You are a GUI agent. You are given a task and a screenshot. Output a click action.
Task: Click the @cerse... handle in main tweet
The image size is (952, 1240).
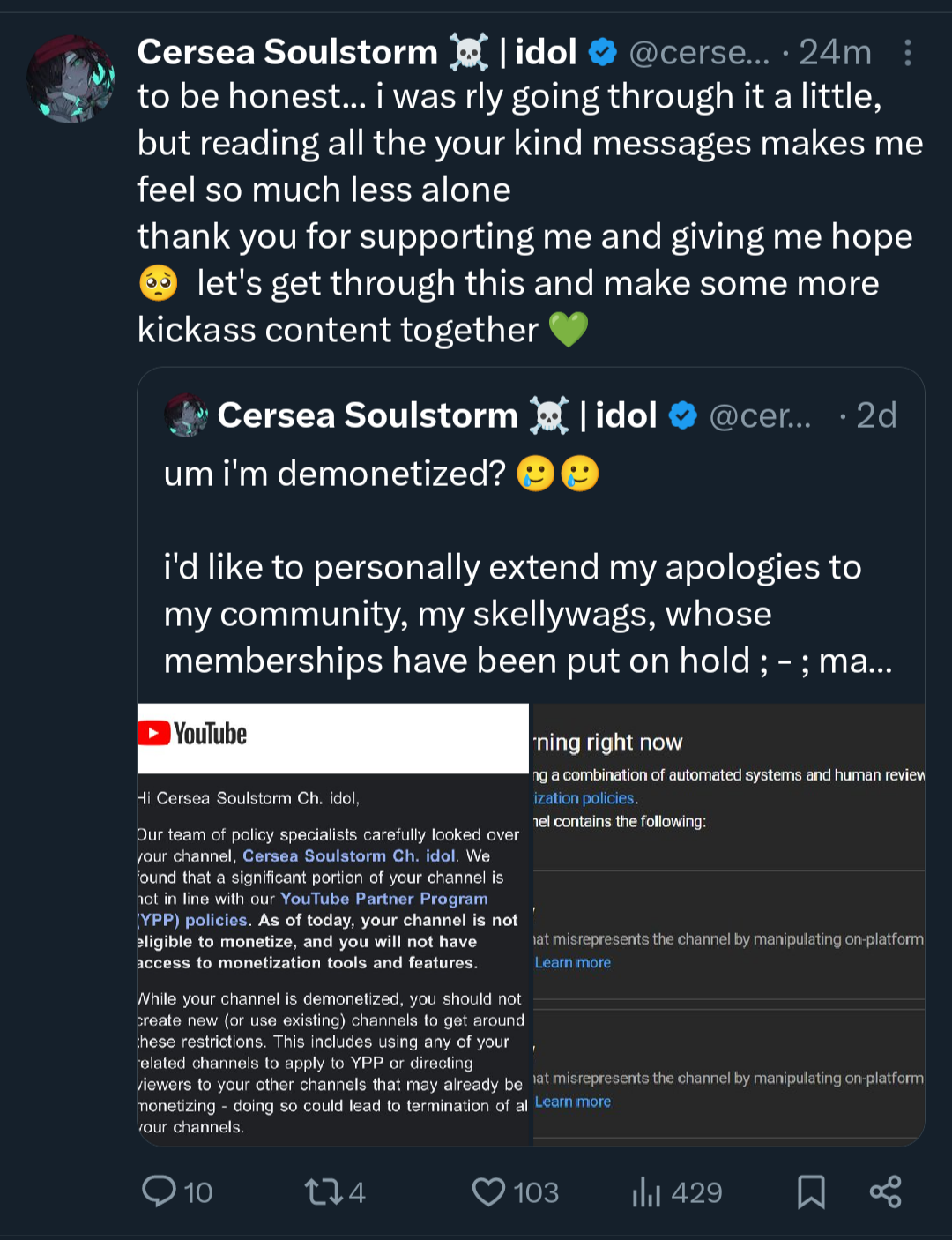699,53
